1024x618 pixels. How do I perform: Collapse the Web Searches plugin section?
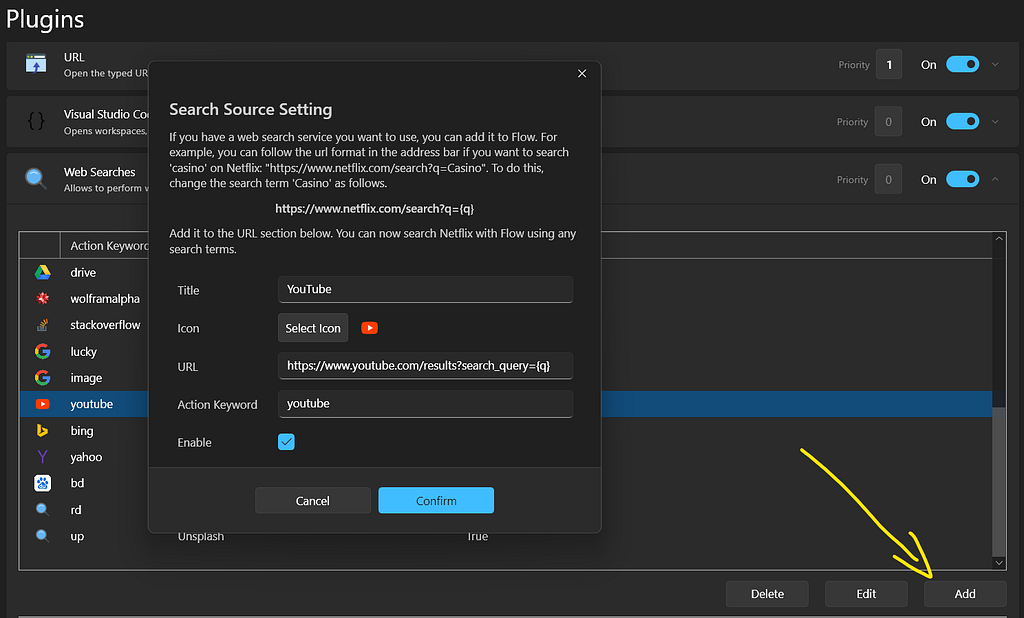click(x=995, y=179)
